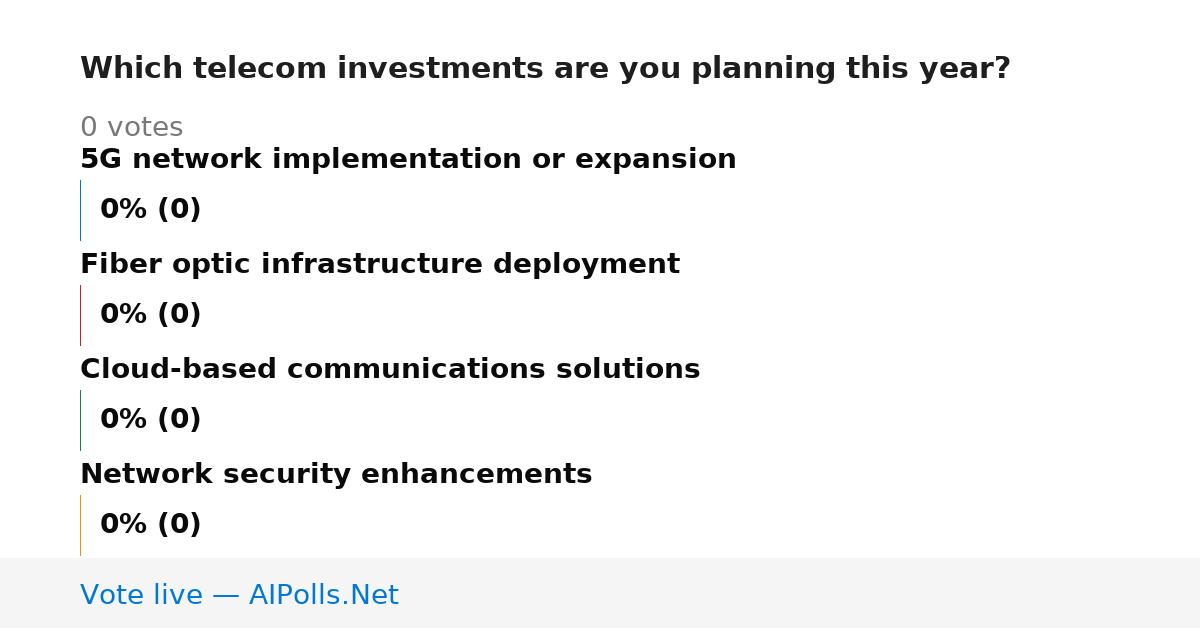Open the Vote live — AIPolls.Net link
The image size is (1200, 628).
click(239, 596)
